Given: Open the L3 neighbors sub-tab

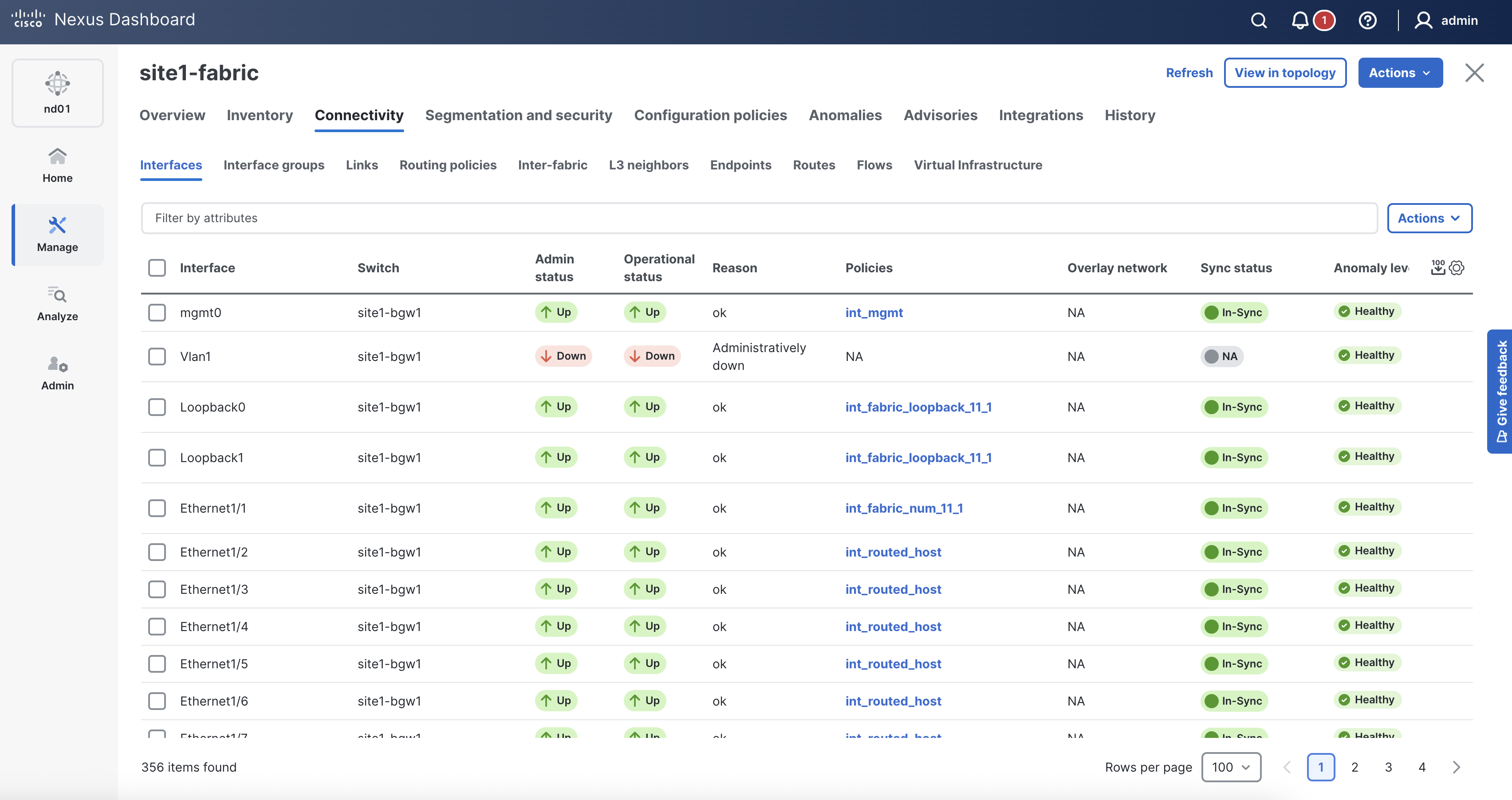Looking at the screenshot, I should (x=648, y=165).
